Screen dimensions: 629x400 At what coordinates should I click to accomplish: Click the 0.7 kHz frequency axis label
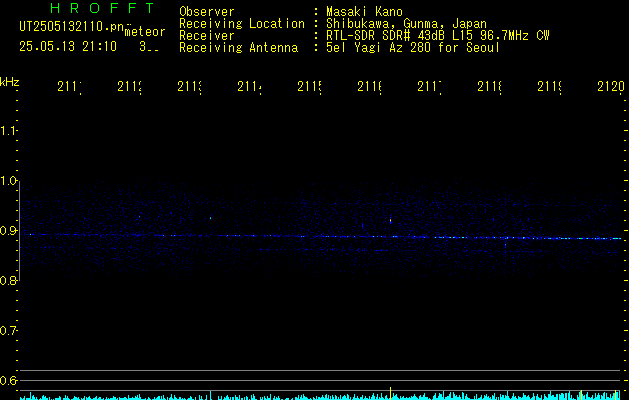click(8, 331)
